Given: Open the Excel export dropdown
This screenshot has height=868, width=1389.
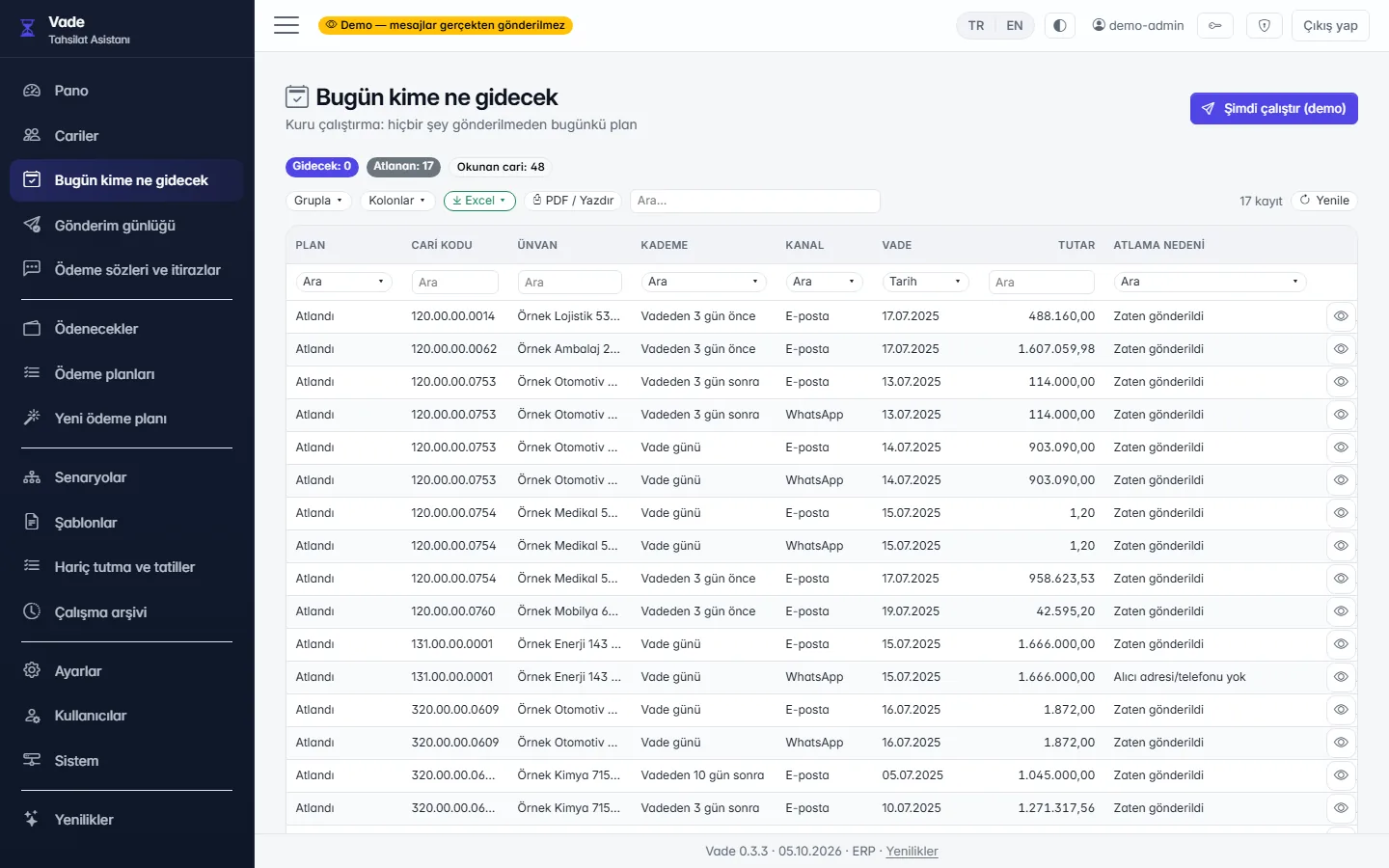Looking at the screenshot, I should [479, 201].
